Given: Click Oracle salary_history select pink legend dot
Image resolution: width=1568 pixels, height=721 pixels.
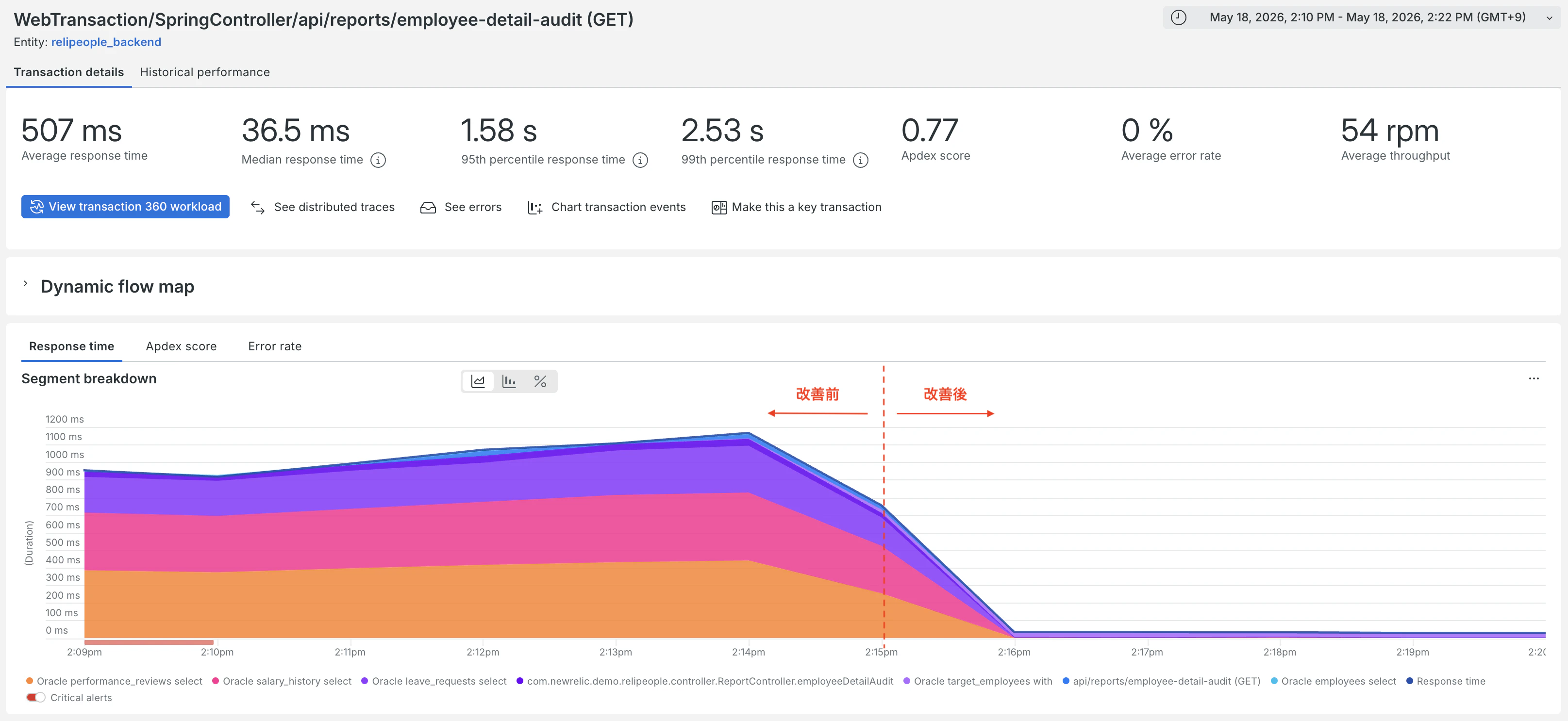Looking at the screenshot, I should pyautogui.click(x=216, y=681).
